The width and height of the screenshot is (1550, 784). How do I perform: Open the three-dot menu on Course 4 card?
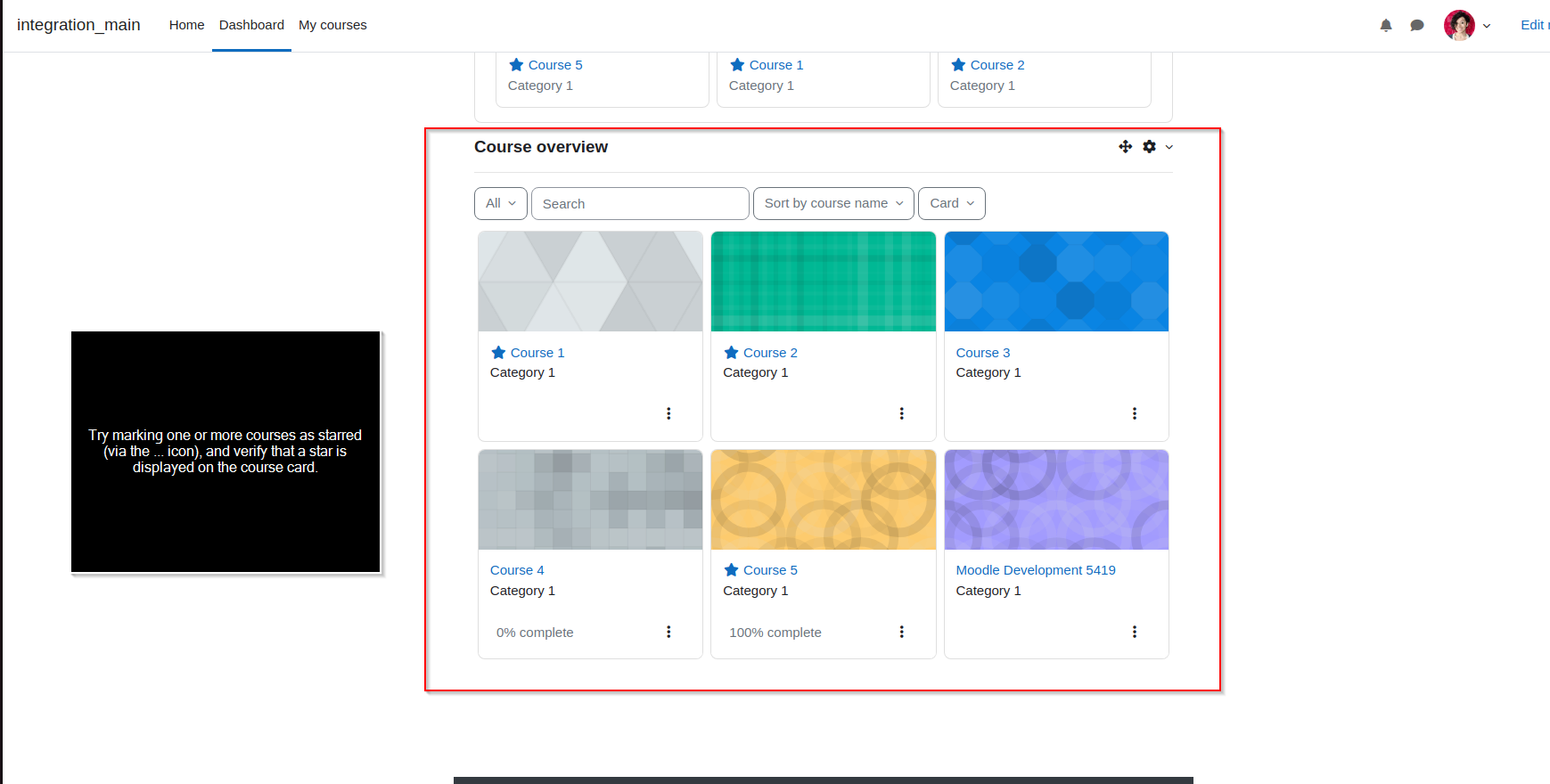(x=668, y=632)
